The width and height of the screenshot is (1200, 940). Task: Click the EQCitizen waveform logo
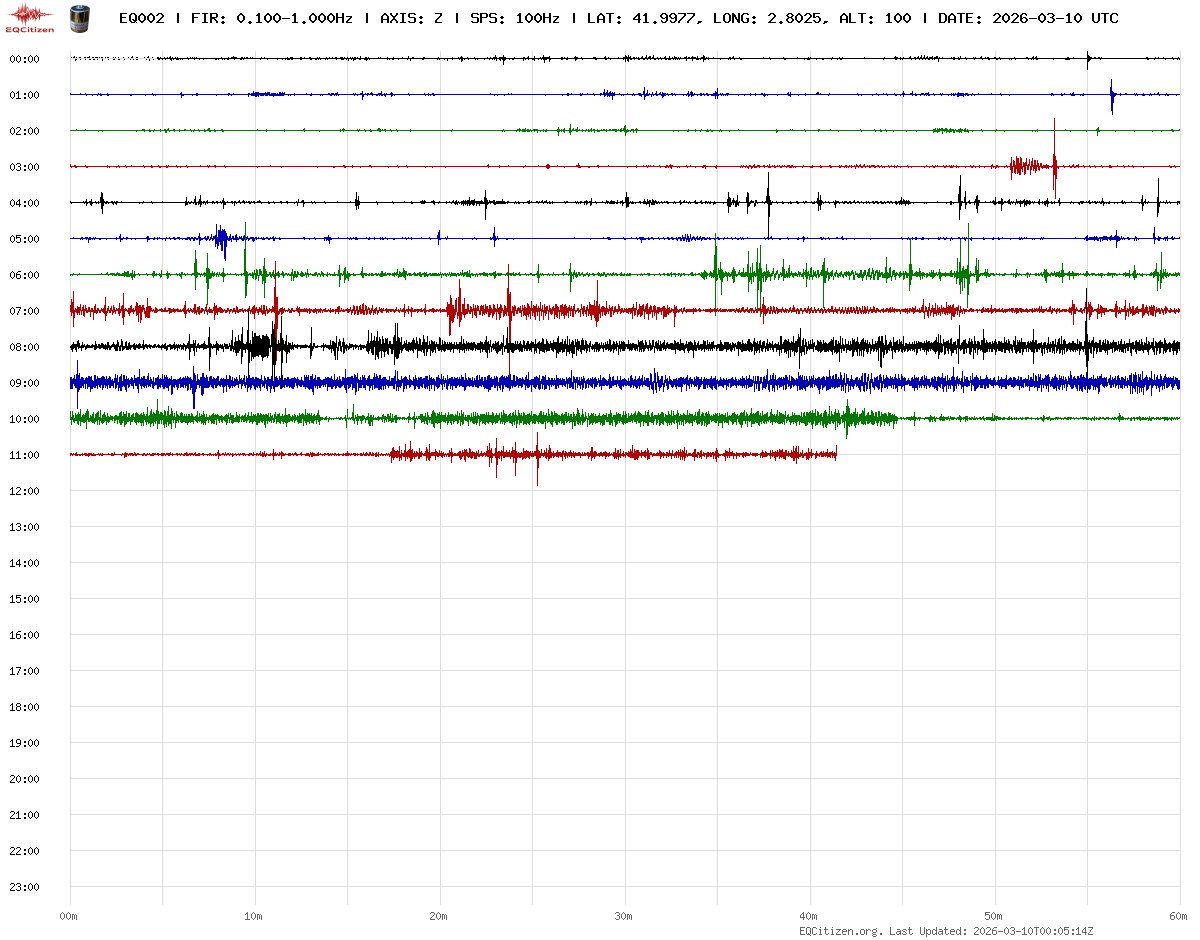(x=31, y=17)
